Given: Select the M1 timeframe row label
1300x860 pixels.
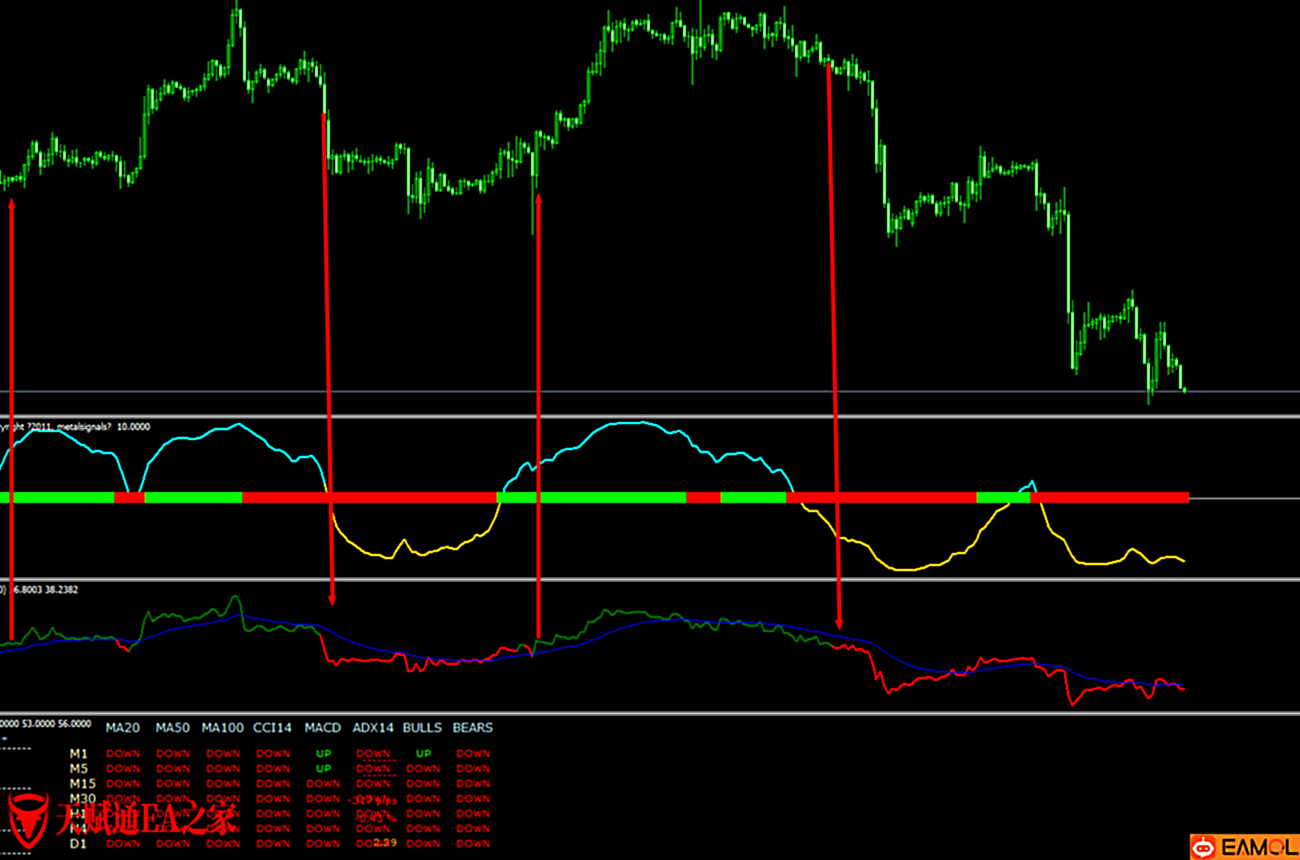Looking at the screenshot, I should tap(79, 753).
